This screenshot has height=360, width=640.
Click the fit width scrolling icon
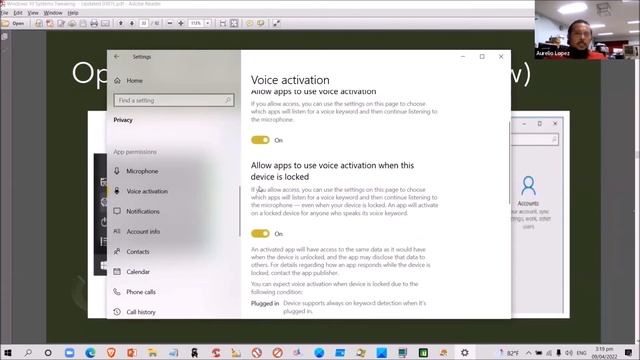point(223,24)
